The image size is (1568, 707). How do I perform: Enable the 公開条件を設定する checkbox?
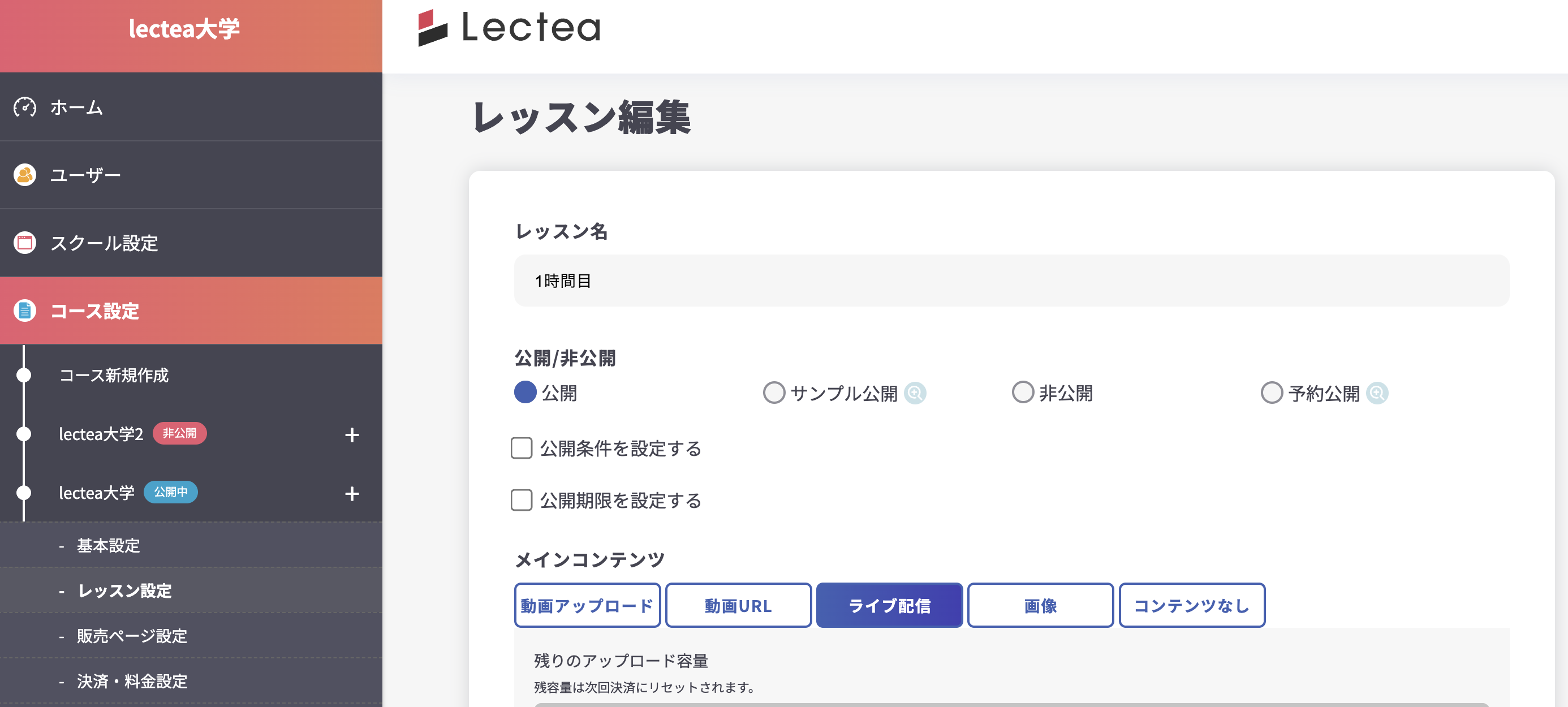click(x=522, y=449)
